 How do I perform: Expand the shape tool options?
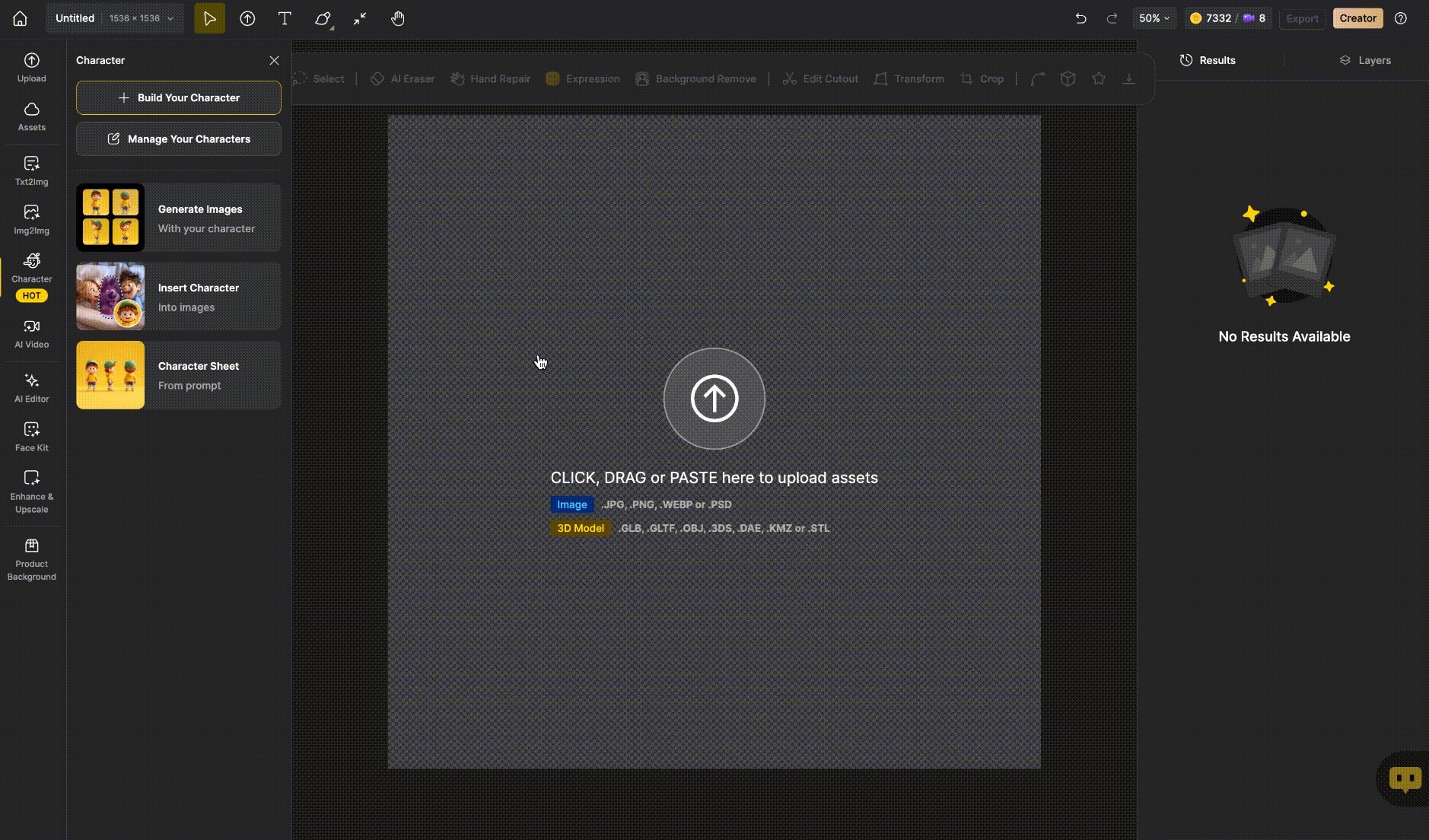point(324,19)
